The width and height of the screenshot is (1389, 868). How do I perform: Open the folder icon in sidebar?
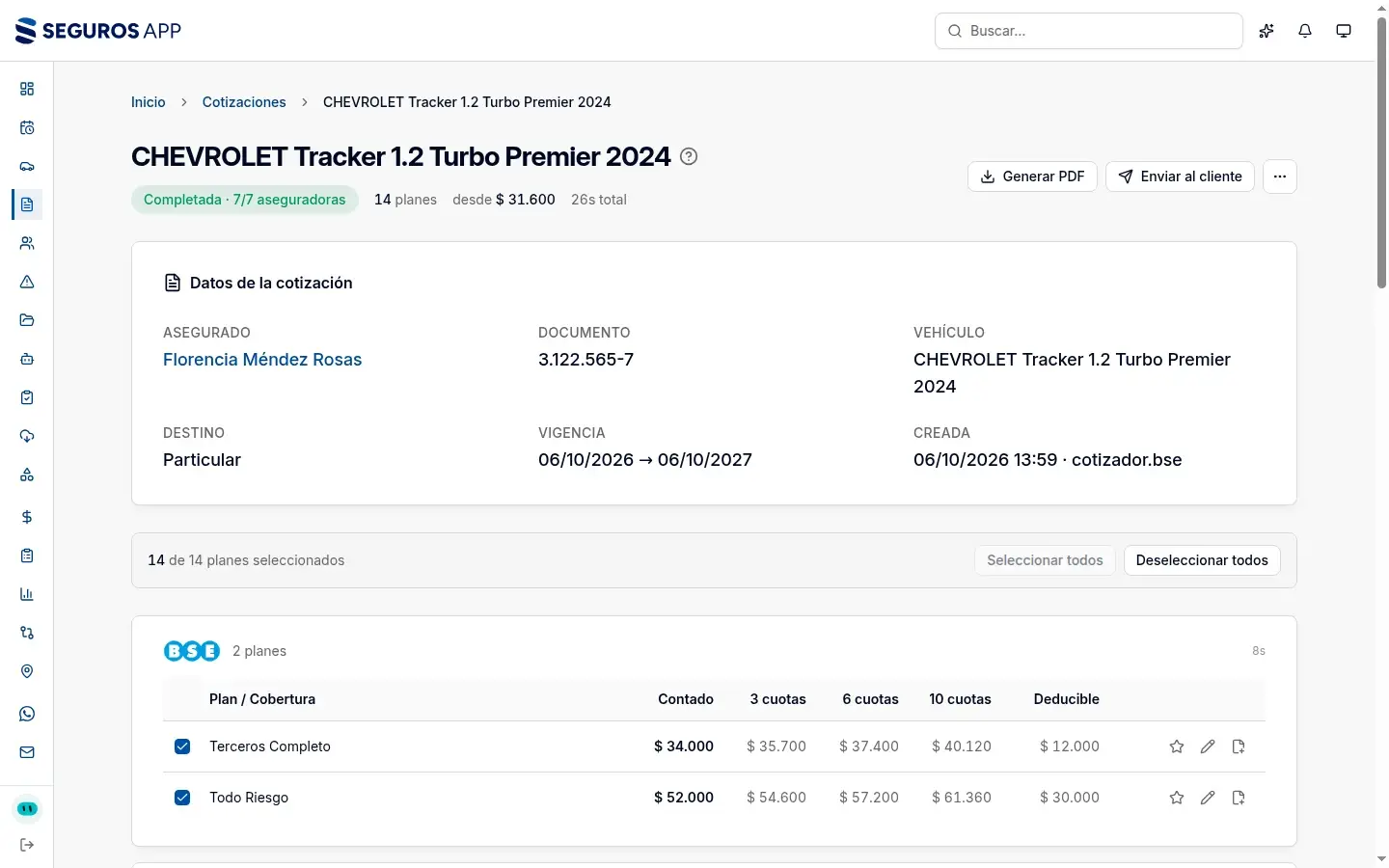(27, 320)
